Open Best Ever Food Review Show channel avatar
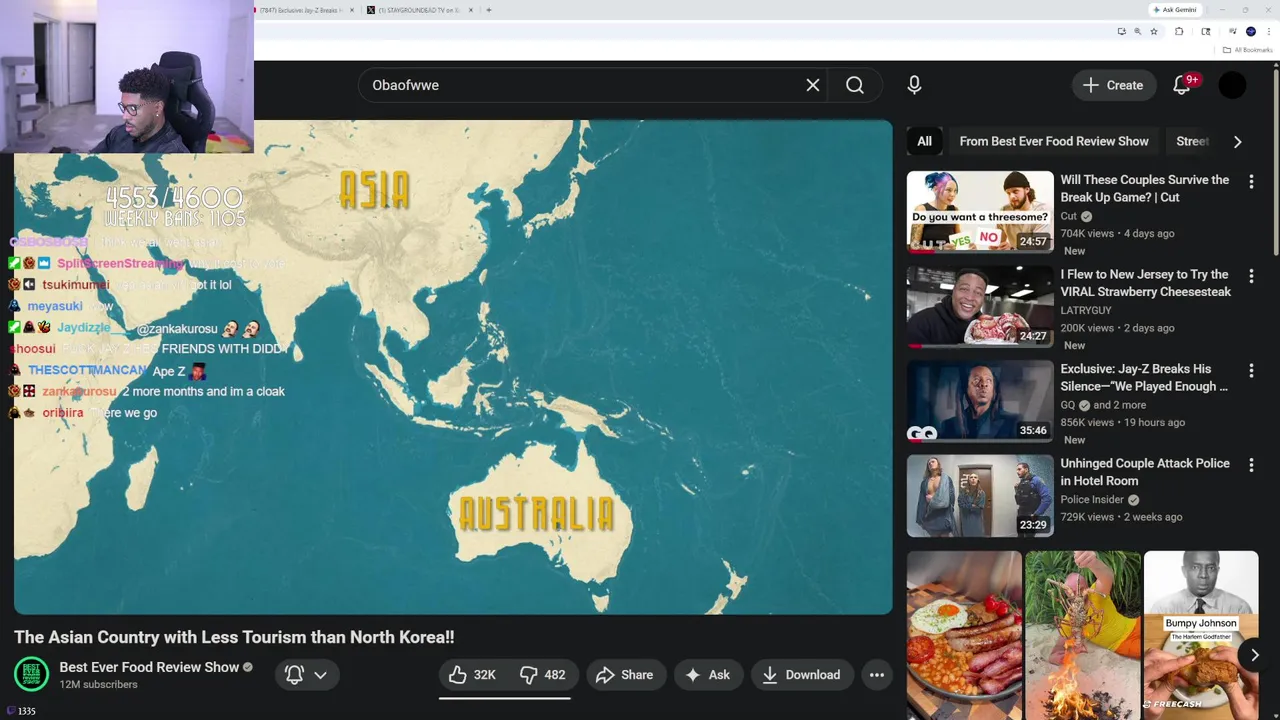The height and width of the screenshot is (720, 1280). [31, 675]
